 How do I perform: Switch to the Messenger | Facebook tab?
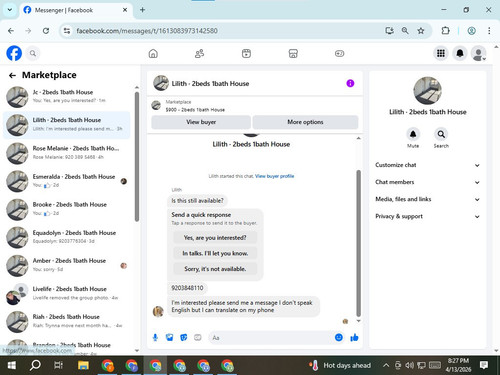(x=76, y=10)
